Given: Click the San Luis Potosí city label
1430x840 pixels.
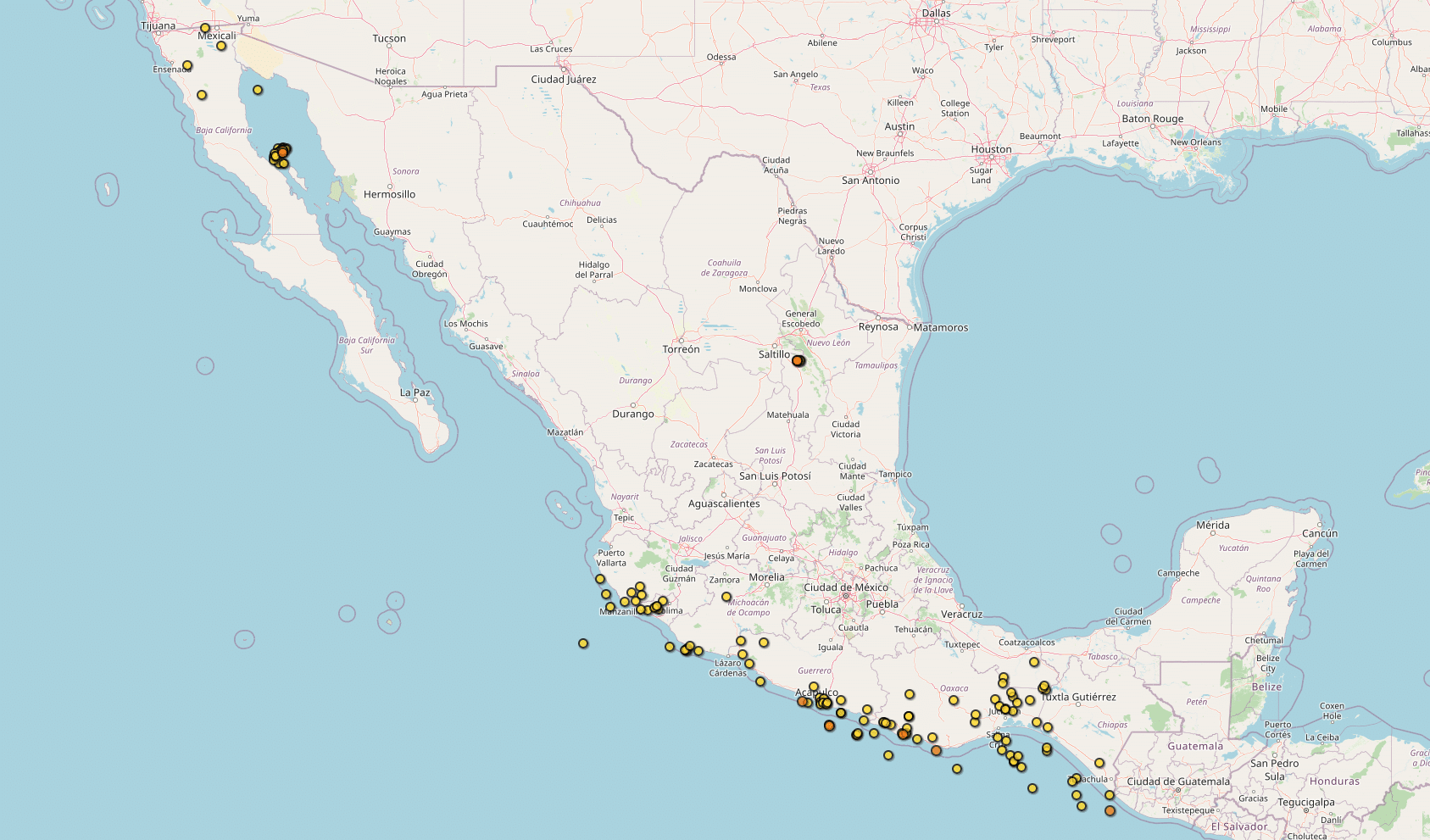Looking at the screenshot, I should click(775, 476).
